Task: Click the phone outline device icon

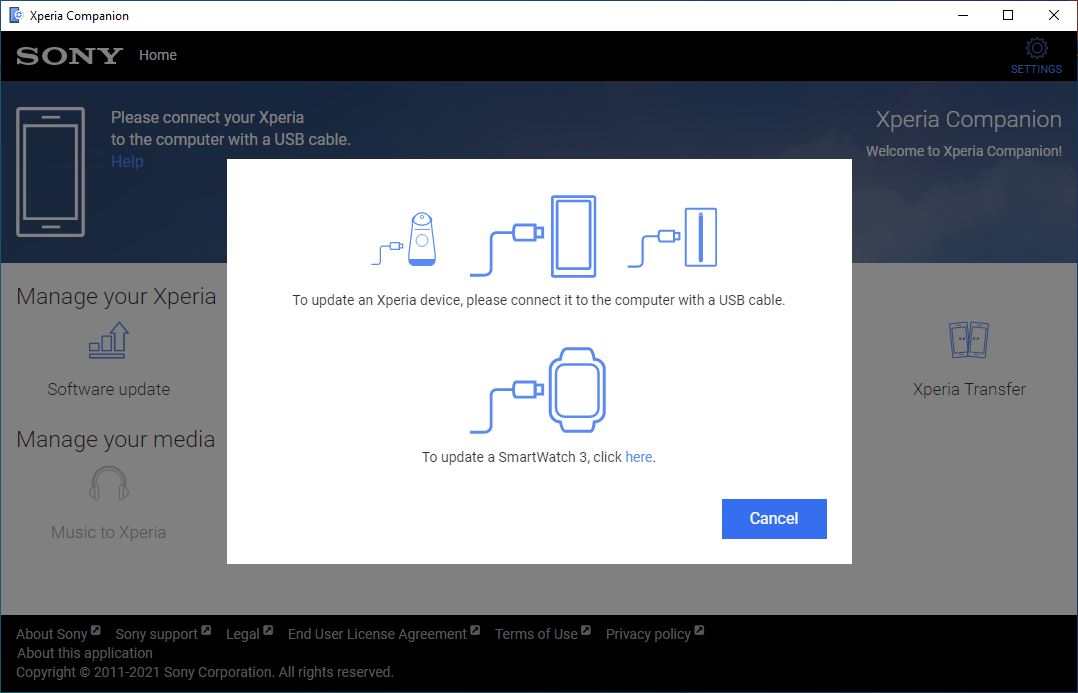Action: pyautogui.click(x=50, y=172)
